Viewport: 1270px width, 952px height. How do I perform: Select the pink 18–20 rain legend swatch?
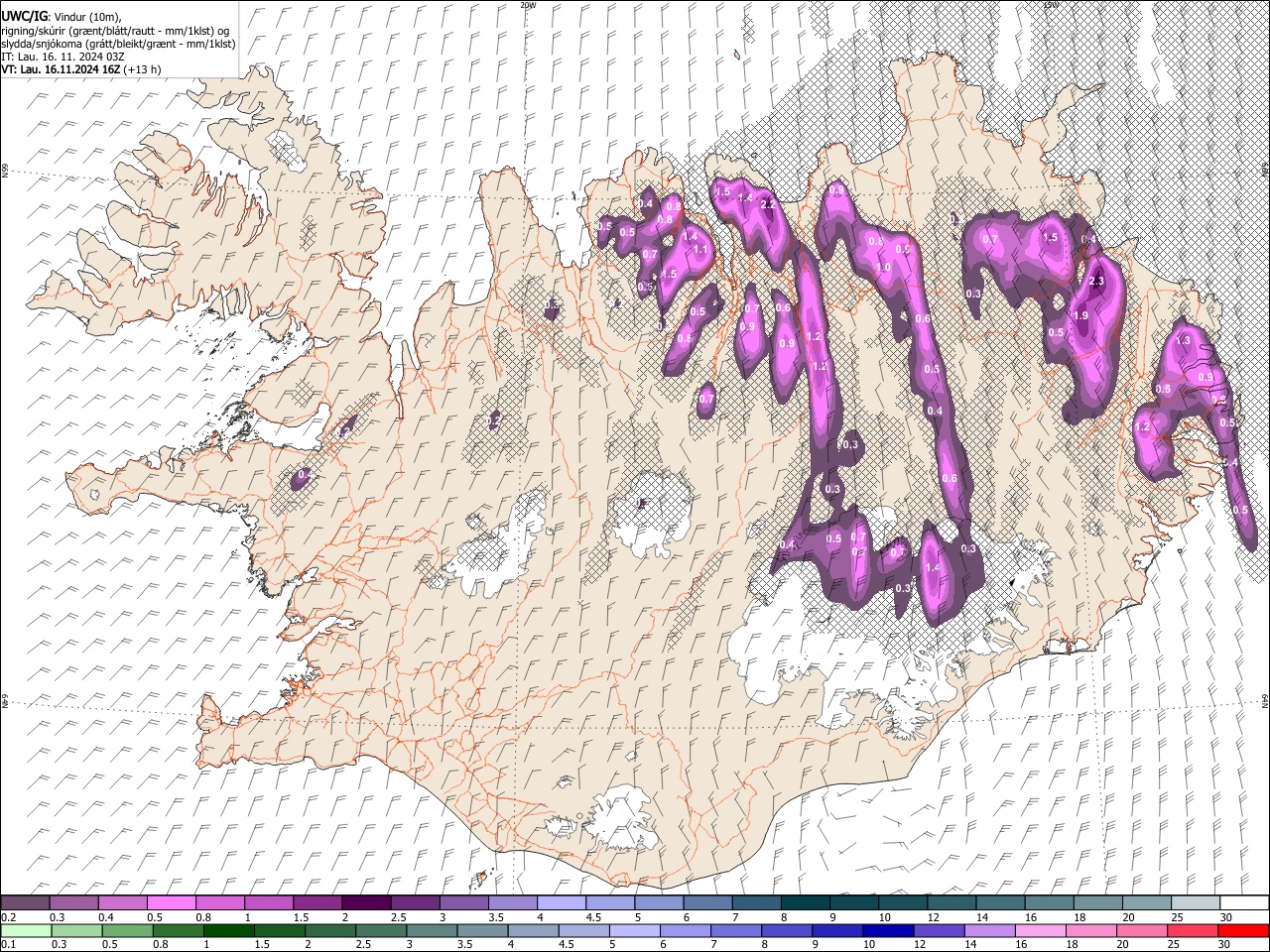[x=1092, y=930]
